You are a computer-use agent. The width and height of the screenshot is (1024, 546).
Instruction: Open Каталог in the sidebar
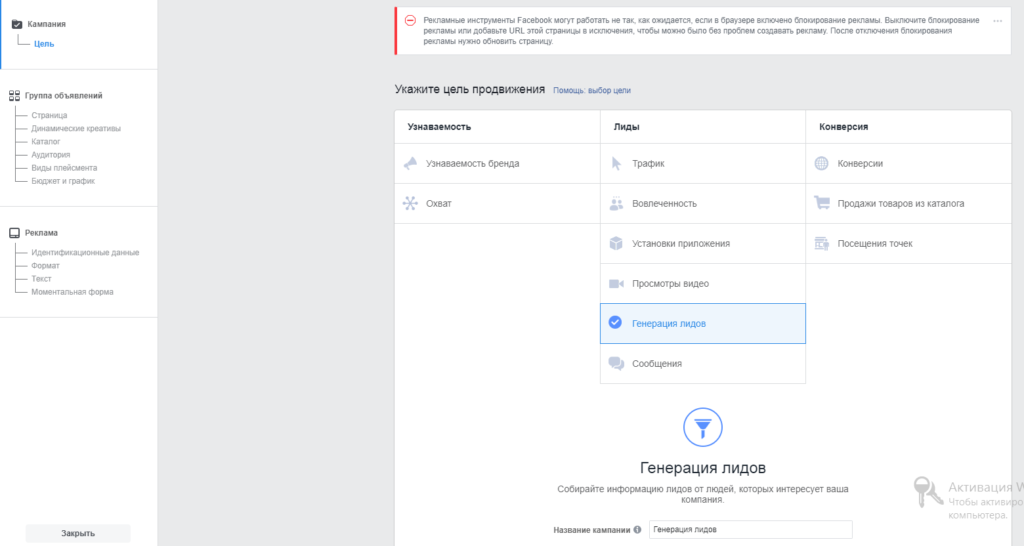[46, 141]
